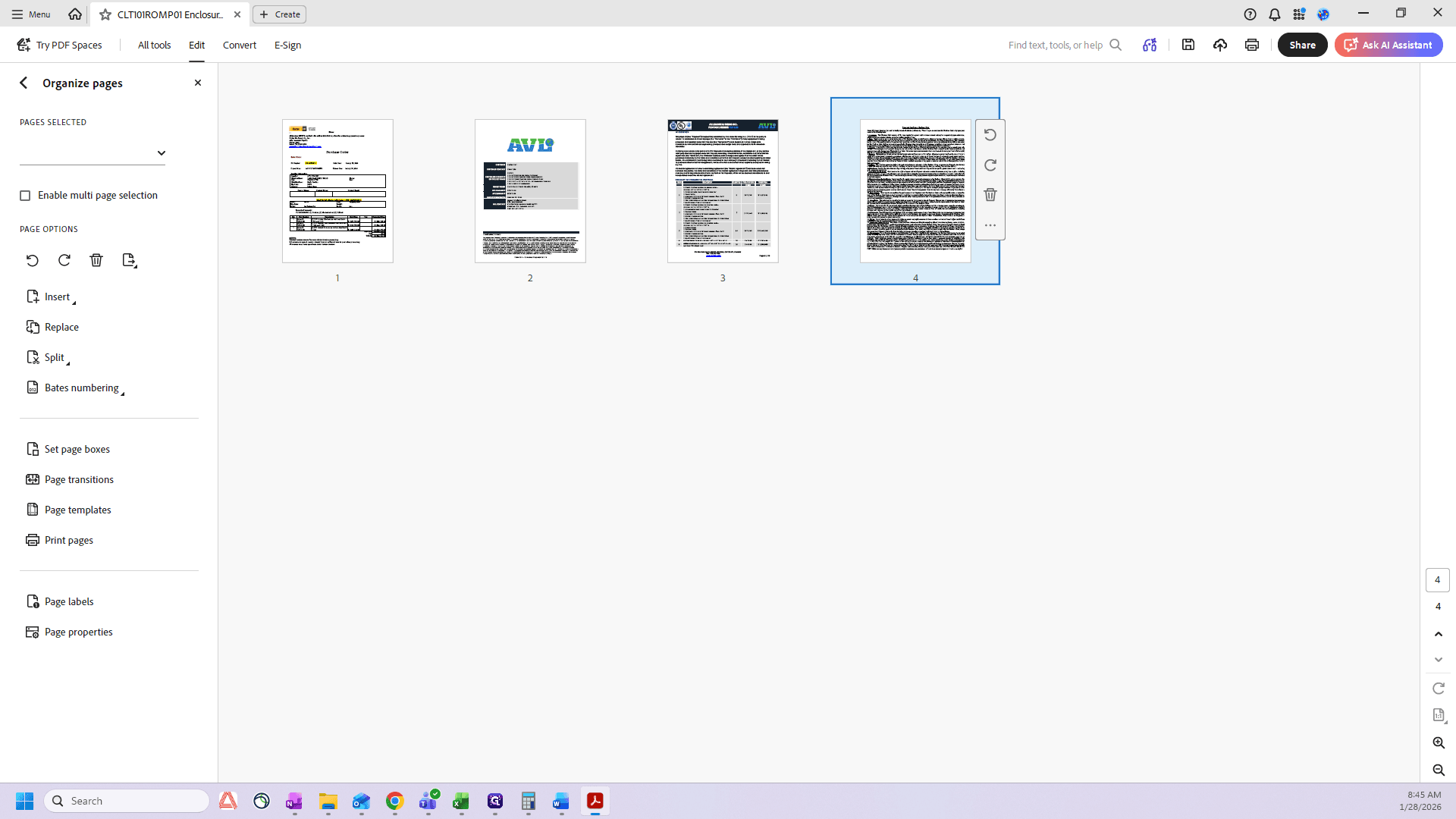
Task: Upload file to cloud icon
Action: [x=1220, y=45]
